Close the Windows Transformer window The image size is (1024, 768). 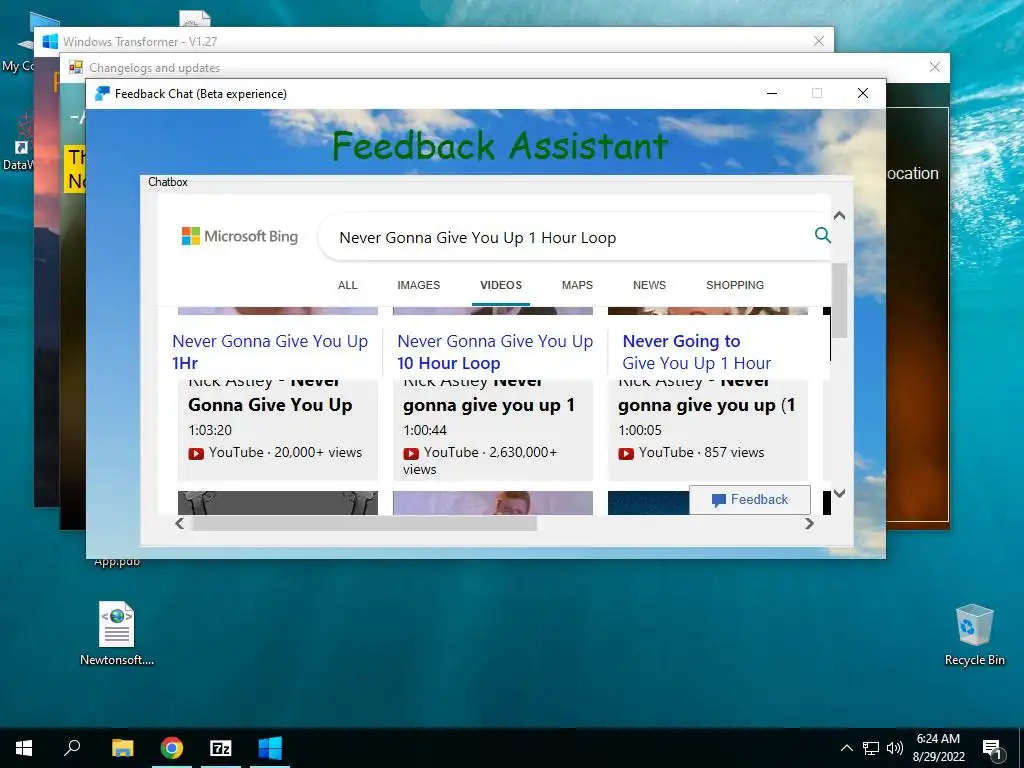click(x=819, y=41)
